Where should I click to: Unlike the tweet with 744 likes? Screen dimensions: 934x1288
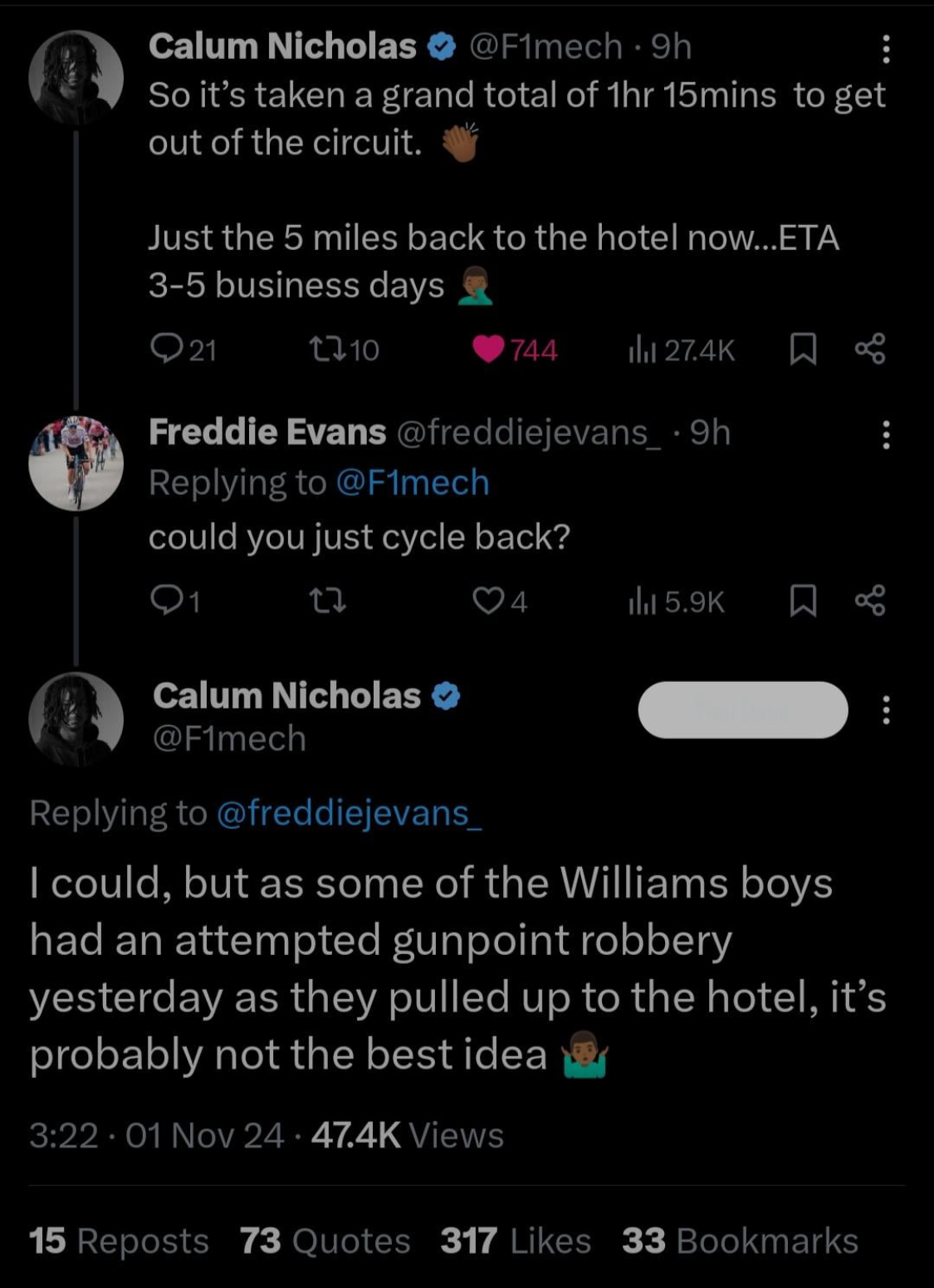click(x=488, y=350)
